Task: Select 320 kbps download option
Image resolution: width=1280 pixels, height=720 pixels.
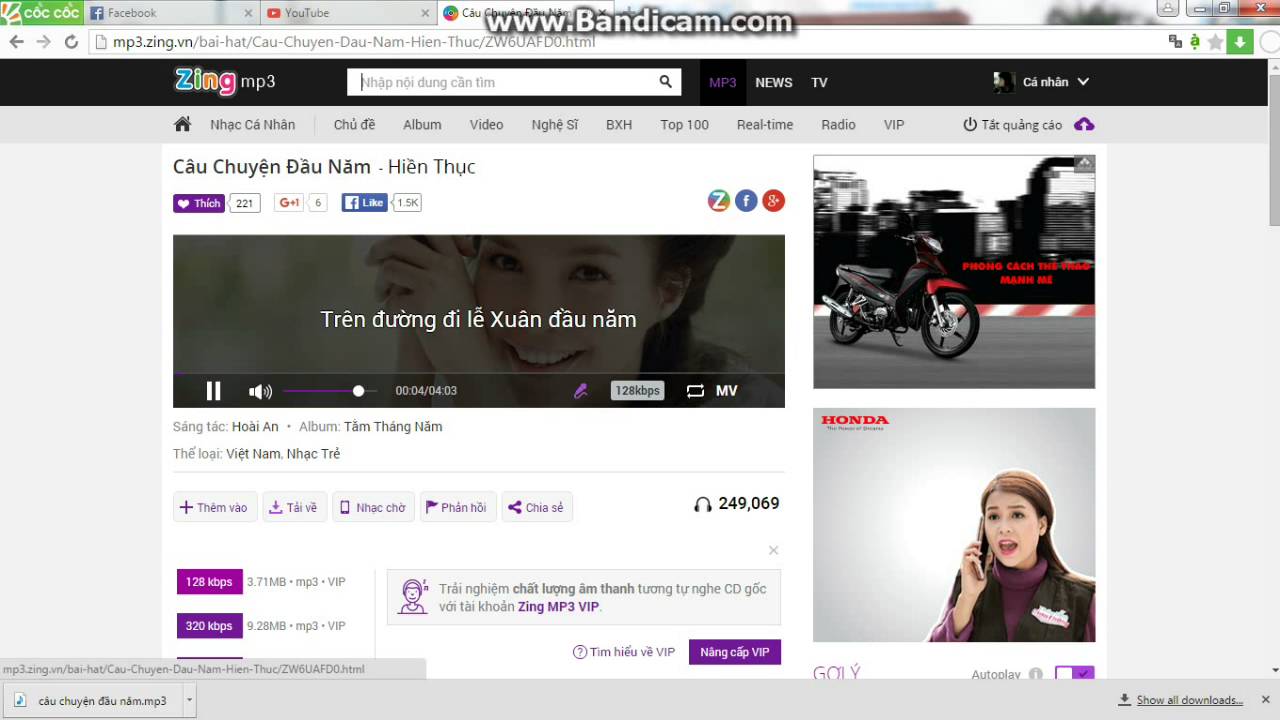Action: point(209,626)
